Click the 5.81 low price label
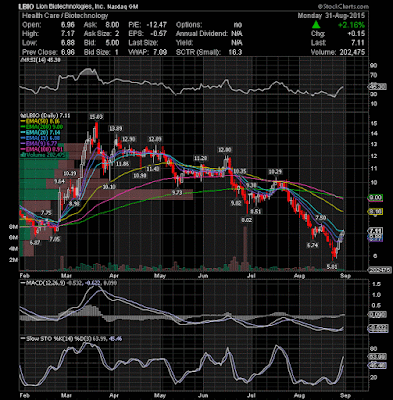Image resolution: width=393 pixels, height=400 pixels. point(332,266)
